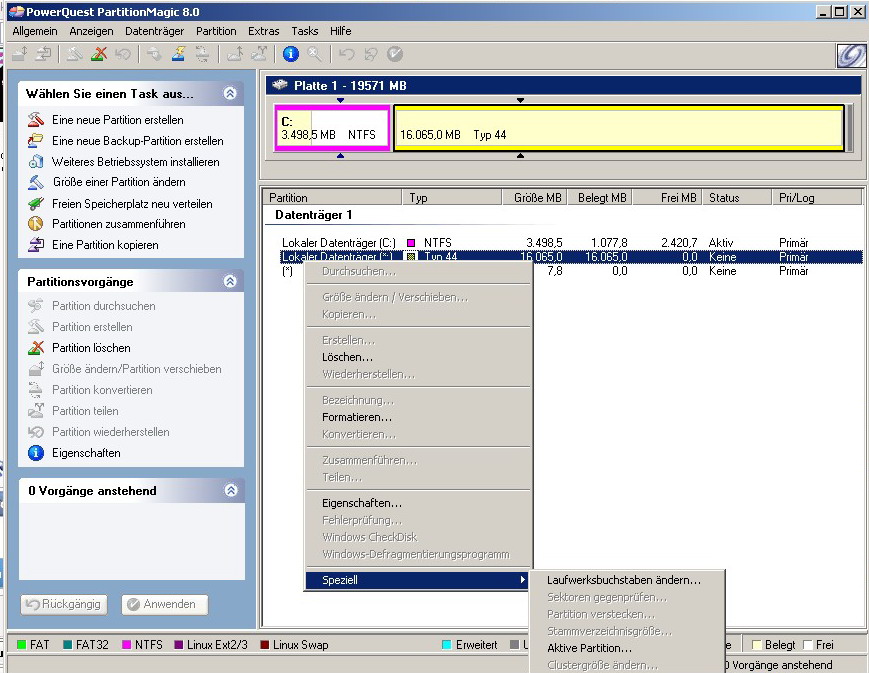
Task: Collapse the 0 Vorgänge anstehend panel
Action: 231,490
